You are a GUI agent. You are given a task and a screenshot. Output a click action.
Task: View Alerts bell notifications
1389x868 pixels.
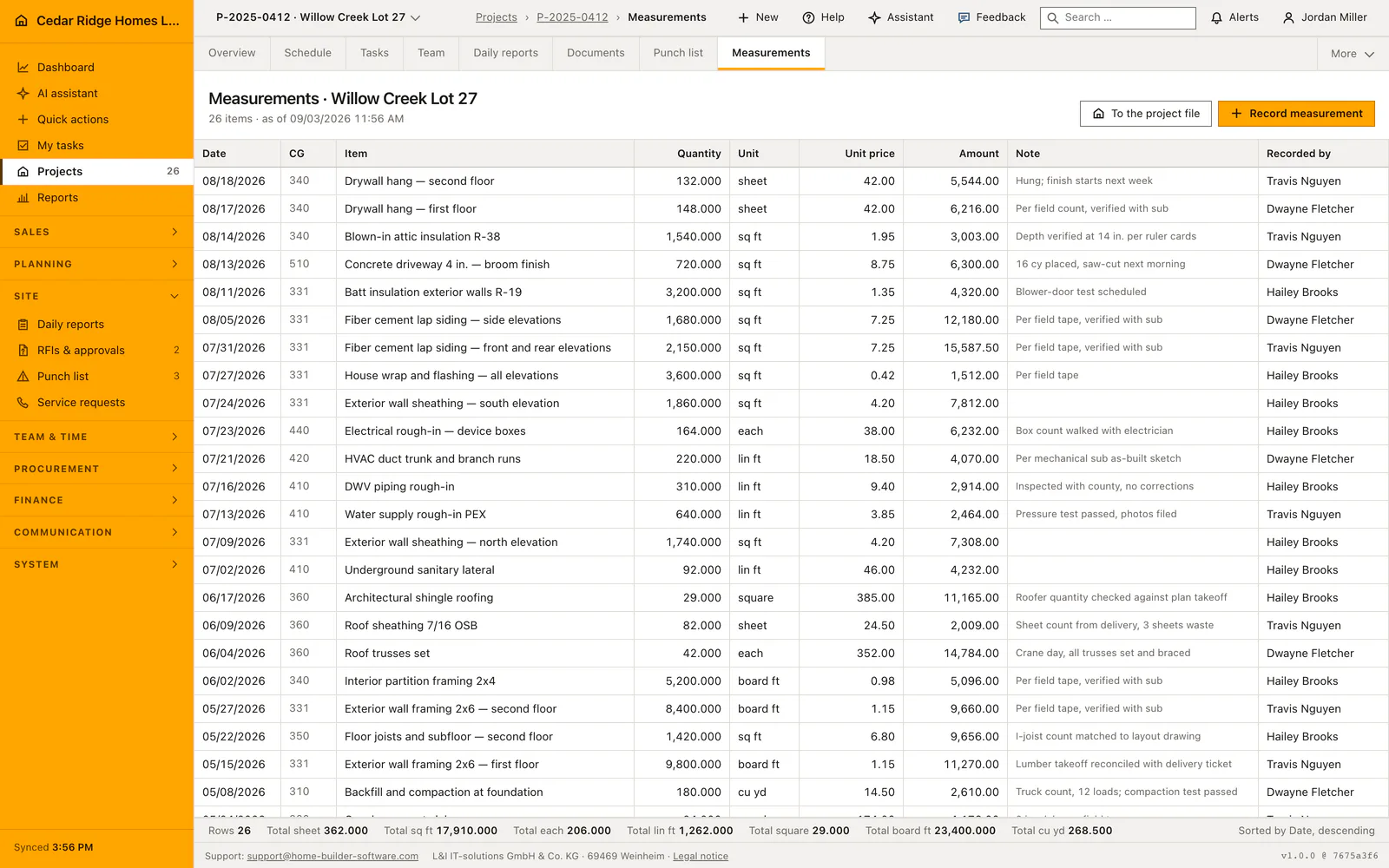coord(1234,17)
